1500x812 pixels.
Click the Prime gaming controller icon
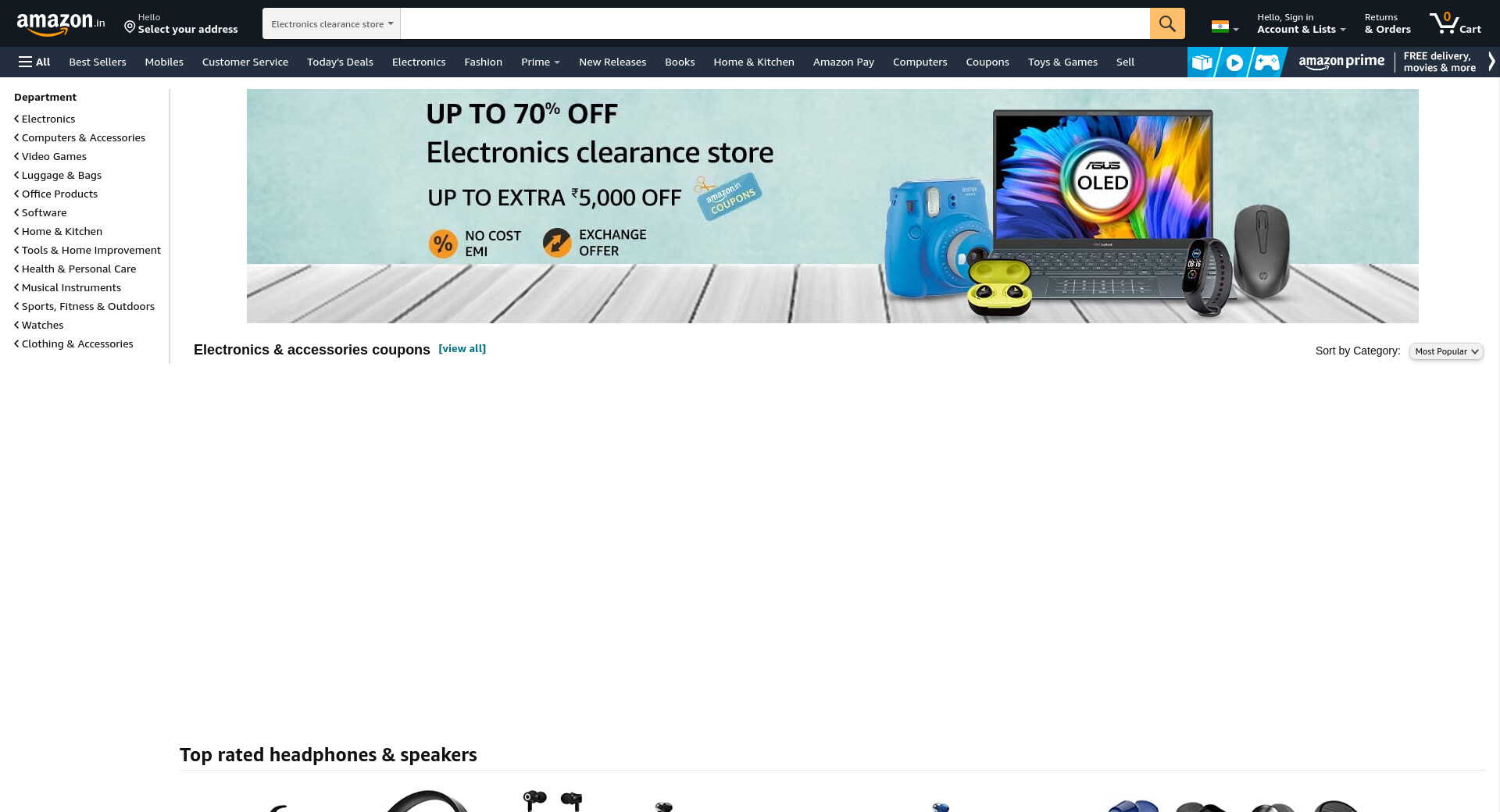pyautogui.click(x=1267, y=62)
